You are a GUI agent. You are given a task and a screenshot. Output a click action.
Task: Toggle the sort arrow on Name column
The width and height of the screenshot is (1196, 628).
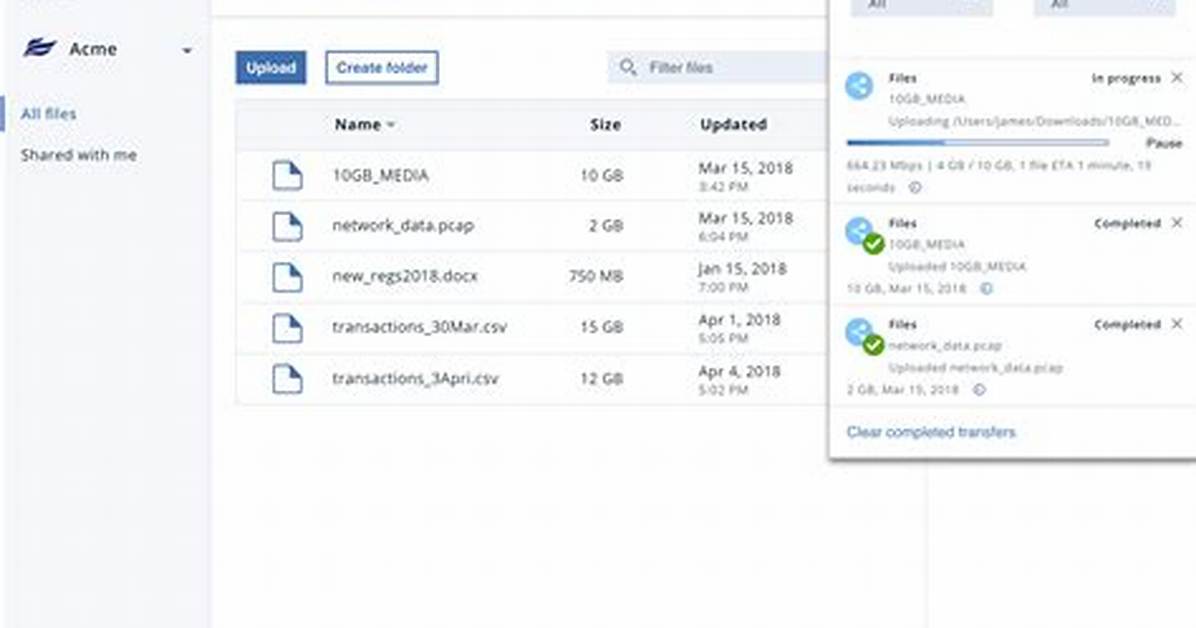click(x=391, y=124)
